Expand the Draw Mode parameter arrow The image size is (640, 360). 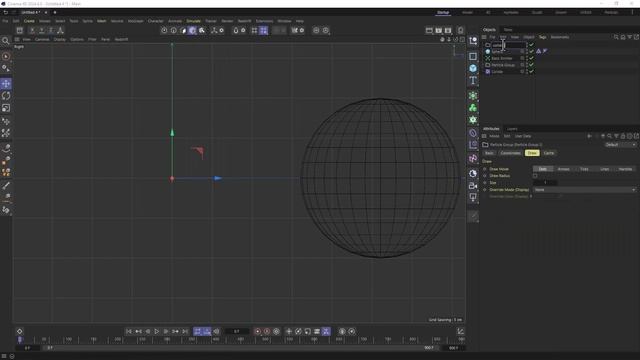pos(485,169)
